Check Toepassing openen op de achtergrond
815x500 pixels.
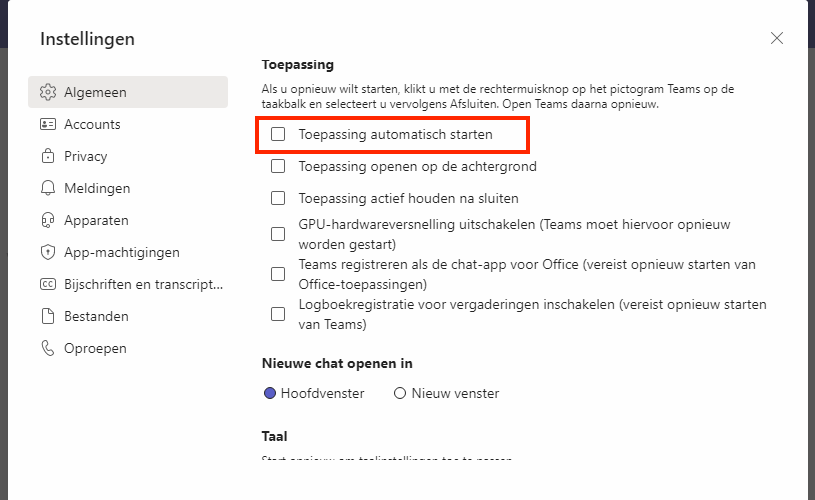pyautogui.click(x=278, y=166)
